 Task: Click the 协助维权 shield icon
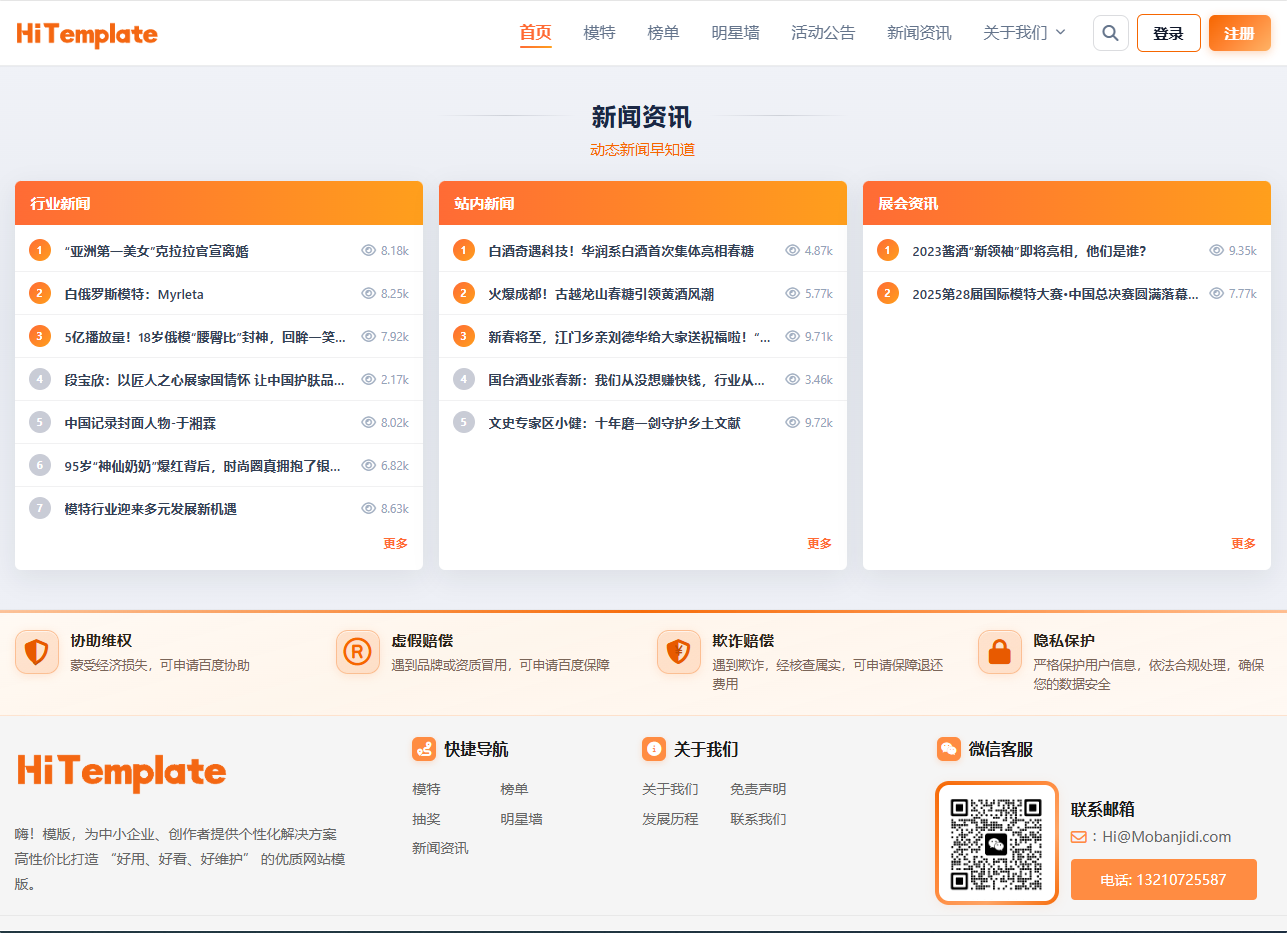(37, 651)
